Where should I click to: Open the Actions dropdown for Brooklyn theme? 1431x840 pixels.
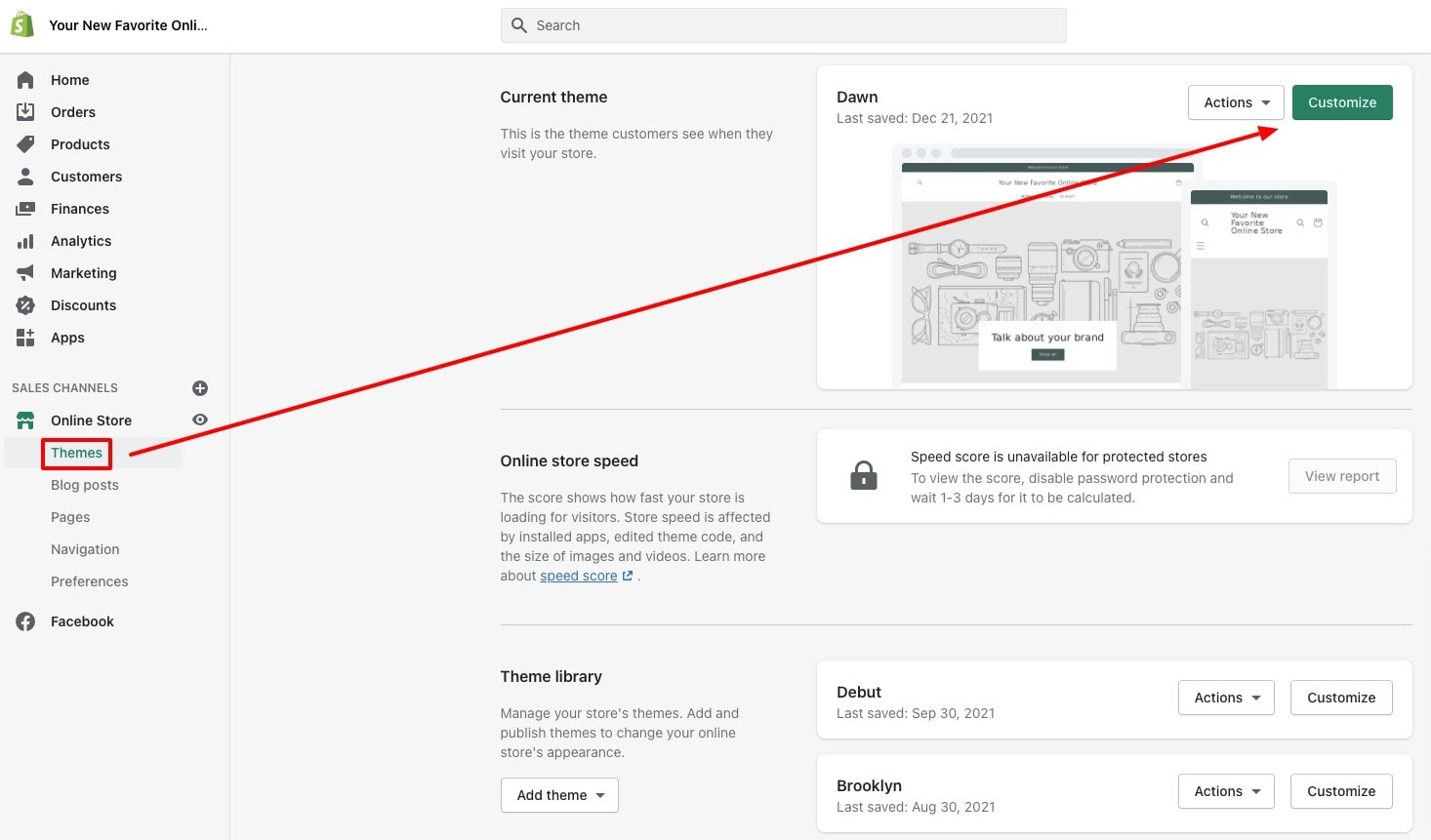[x=1225, y=790]
